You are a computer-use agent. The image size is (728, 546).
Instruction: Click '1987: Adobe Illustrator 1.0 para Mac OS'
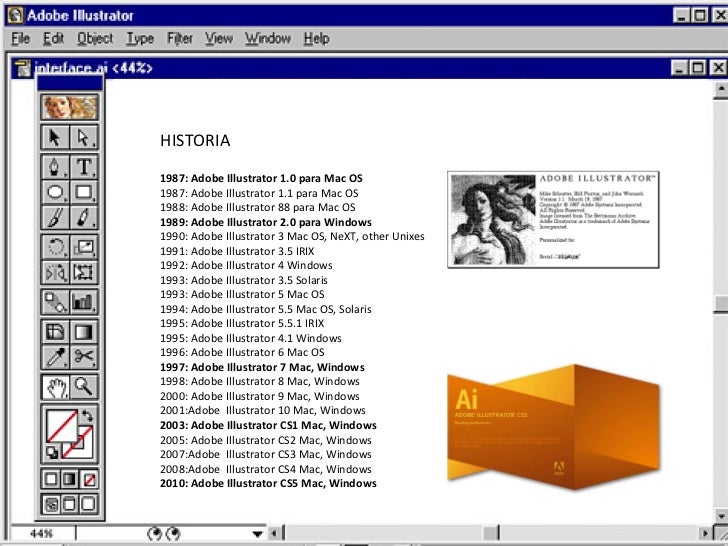point(261,178)
